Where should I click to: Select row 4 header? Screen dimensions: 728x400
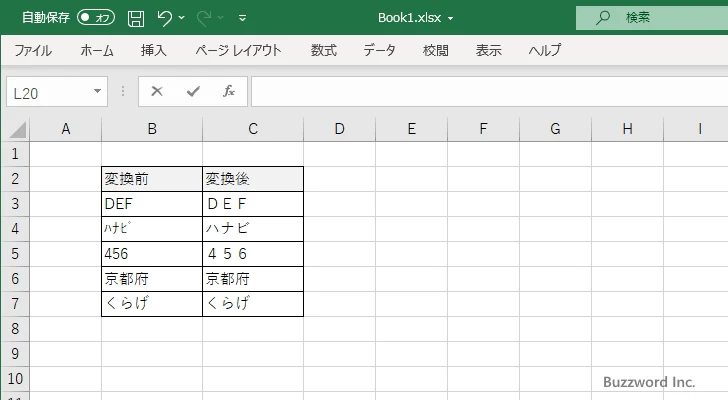15,229
